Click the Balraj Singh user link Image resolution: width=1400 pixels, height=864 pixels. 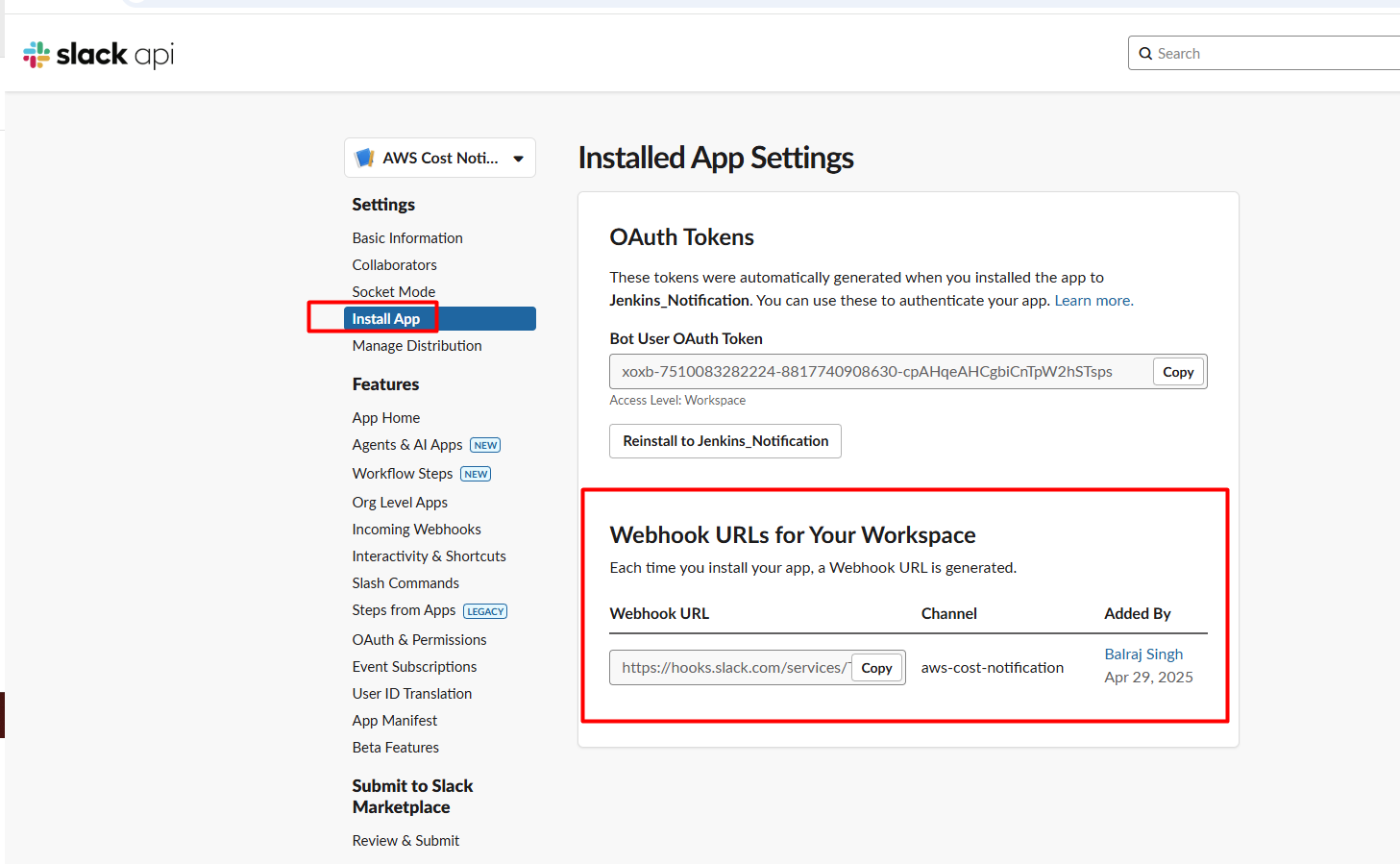tap(1143, 654)
